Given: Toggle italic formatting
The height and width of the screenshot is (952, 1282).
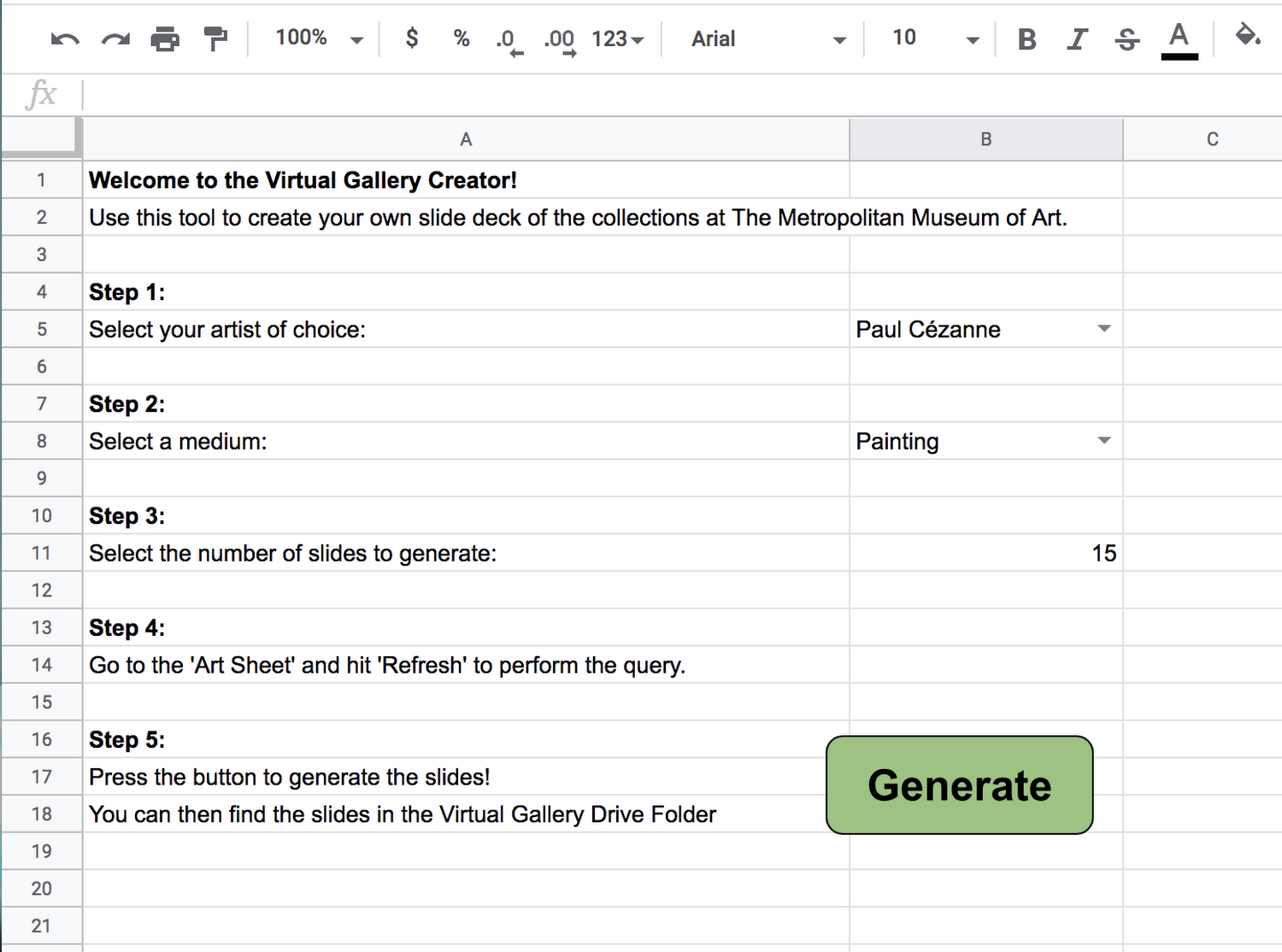Looking at the screenshot, I should (x=1077, y=38).
